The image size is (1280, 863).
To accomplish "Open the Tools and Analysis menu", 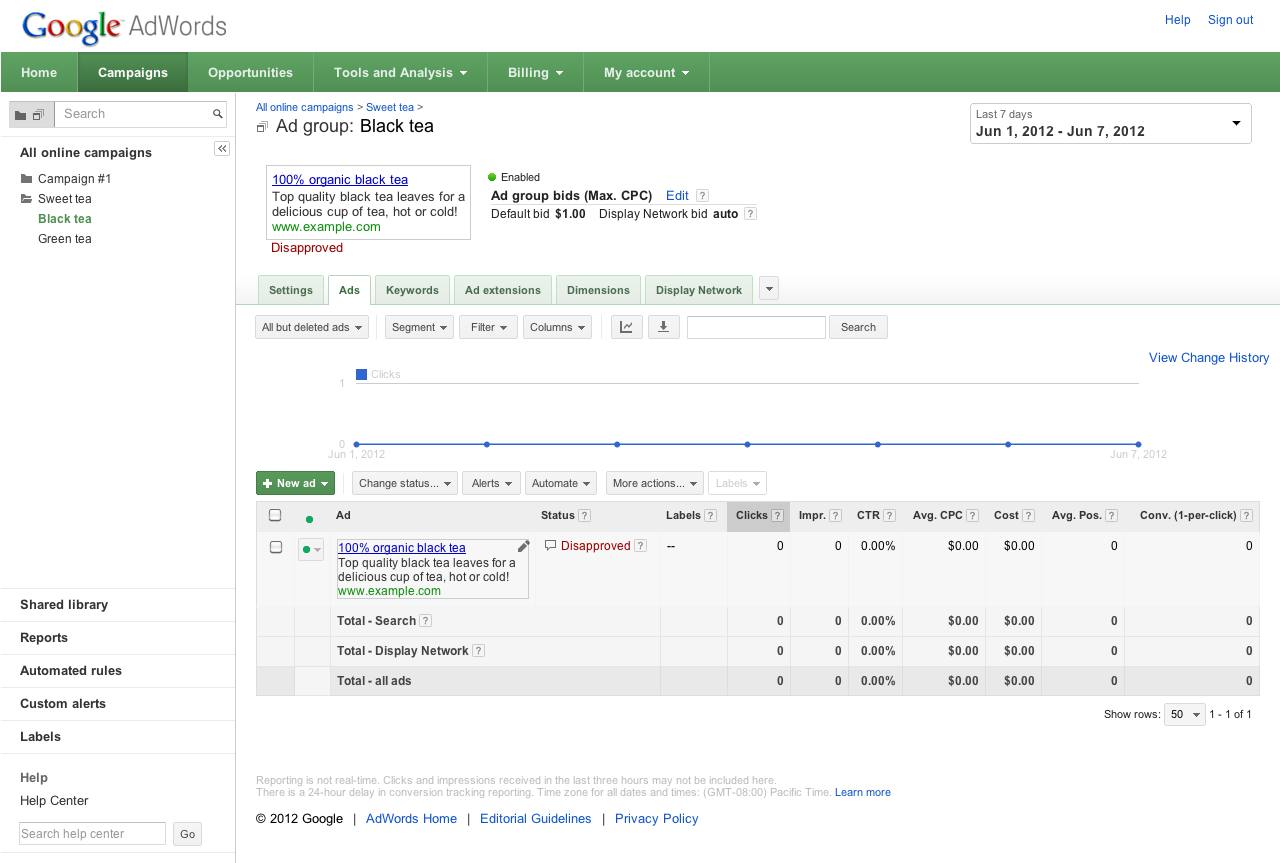I will click(x=400, y=72).
